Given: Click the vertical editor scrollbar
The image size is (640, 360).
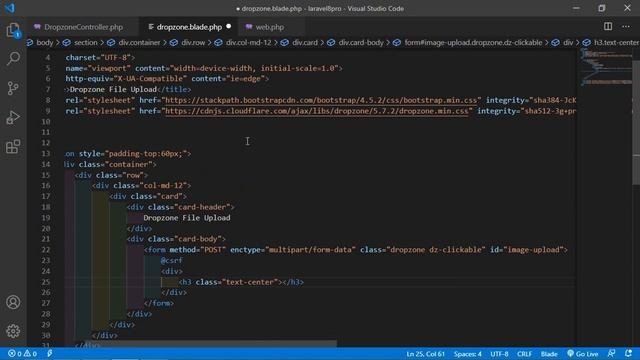Looking at the screenshot, I should [x=636, y=122].
